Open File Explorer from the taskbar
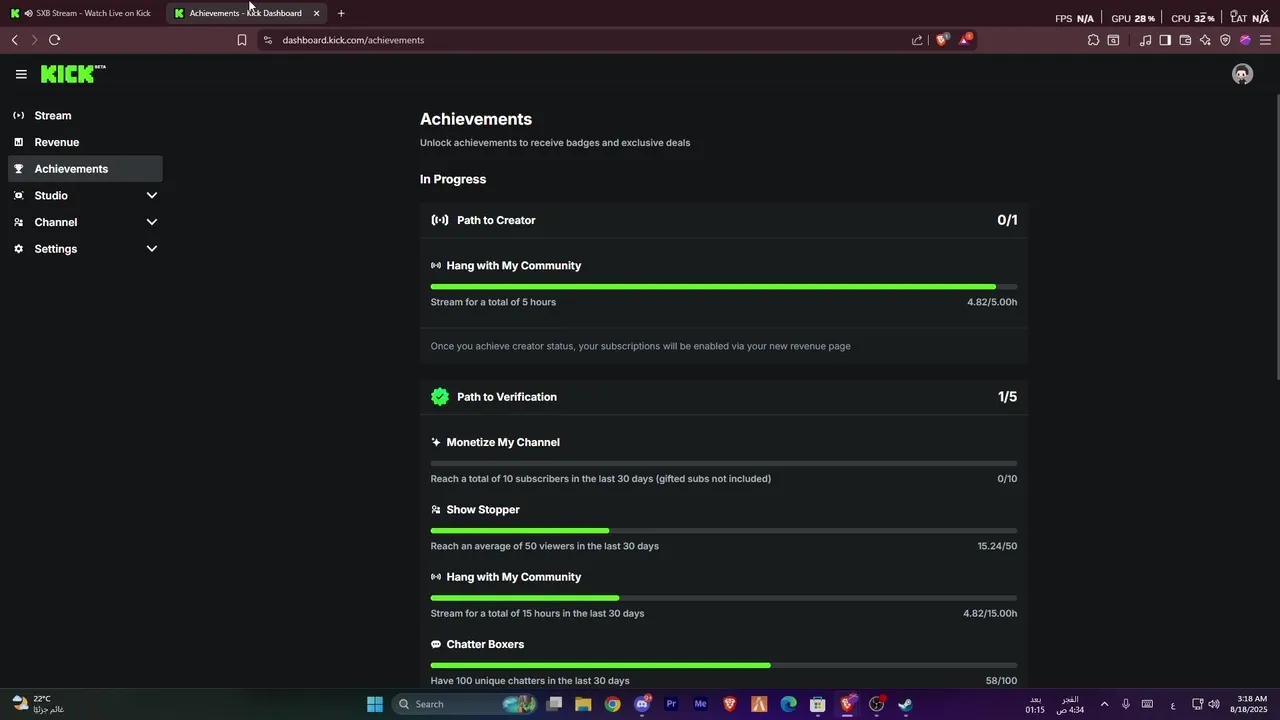This screenshot has width=1280, height=720. pos(583,704)
